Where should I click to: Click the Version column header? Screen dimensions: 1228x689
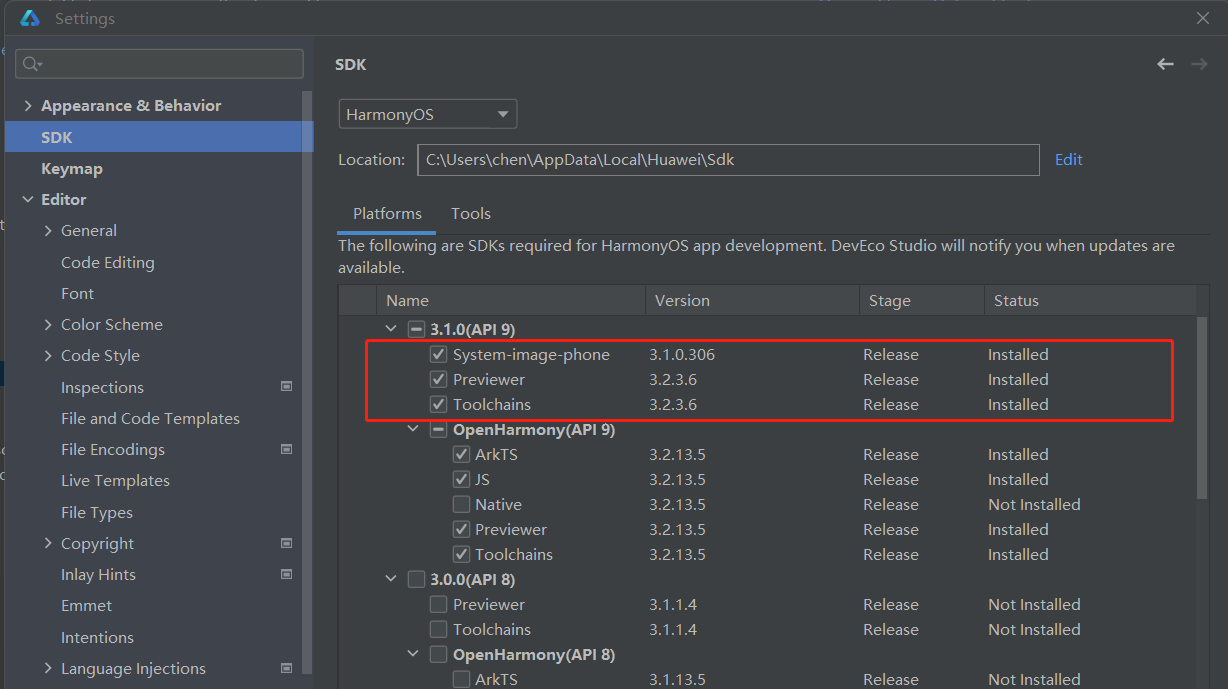(x=753, y=300)
